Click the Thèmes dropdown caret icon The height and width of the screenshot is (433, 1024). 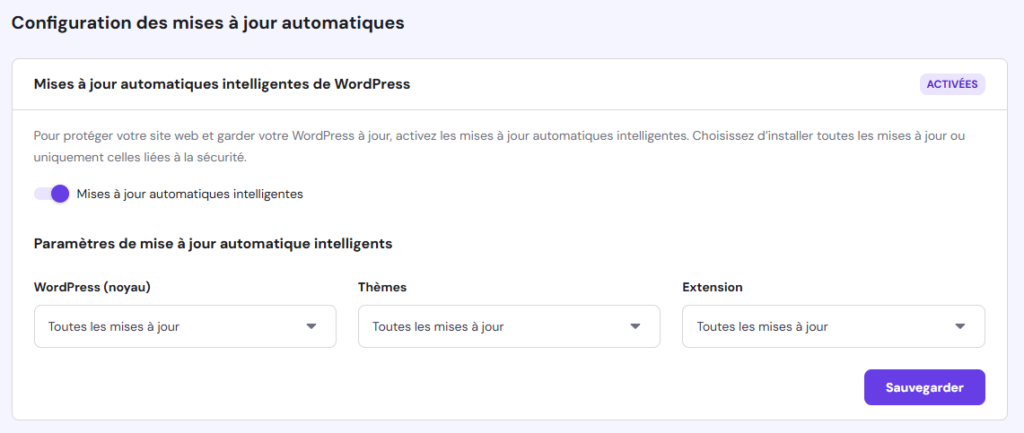point(635,326)
